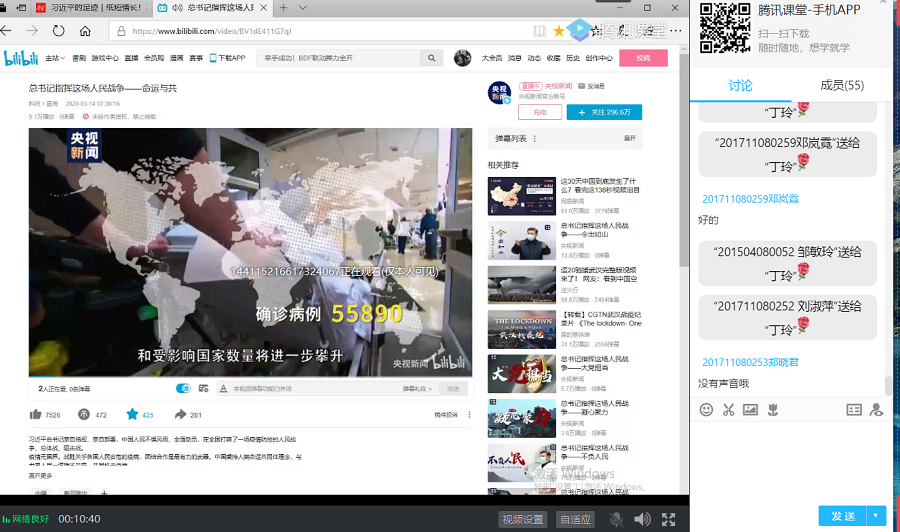900x532 pixels.
Task: Click the speaker volume icon
Action: [x=642, y=519]
